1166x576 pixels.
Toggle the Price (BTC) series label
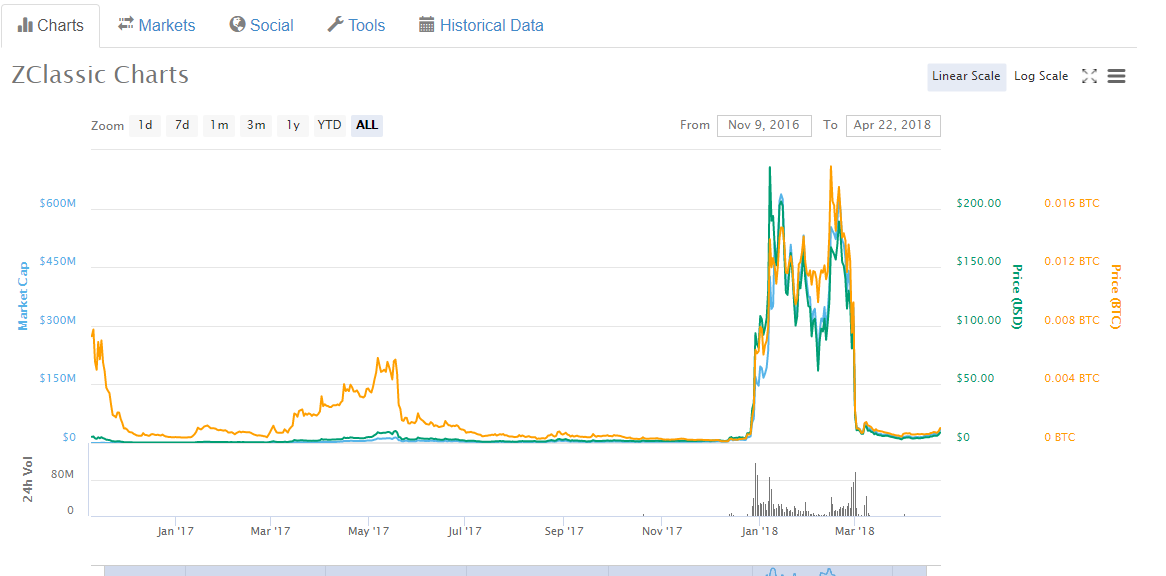(x=1114, y=296)
